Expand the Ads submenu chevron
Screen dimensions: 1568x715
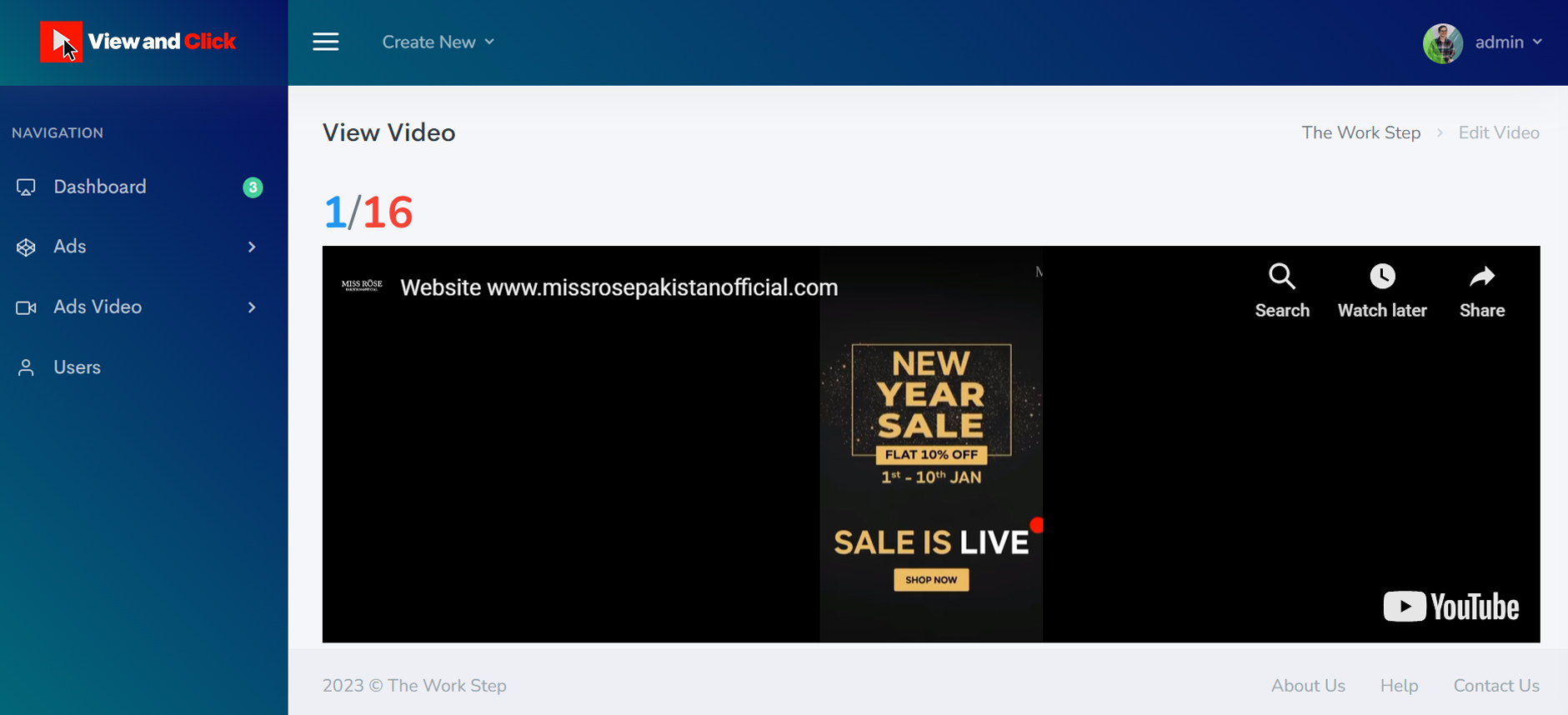tap(252, 247)
